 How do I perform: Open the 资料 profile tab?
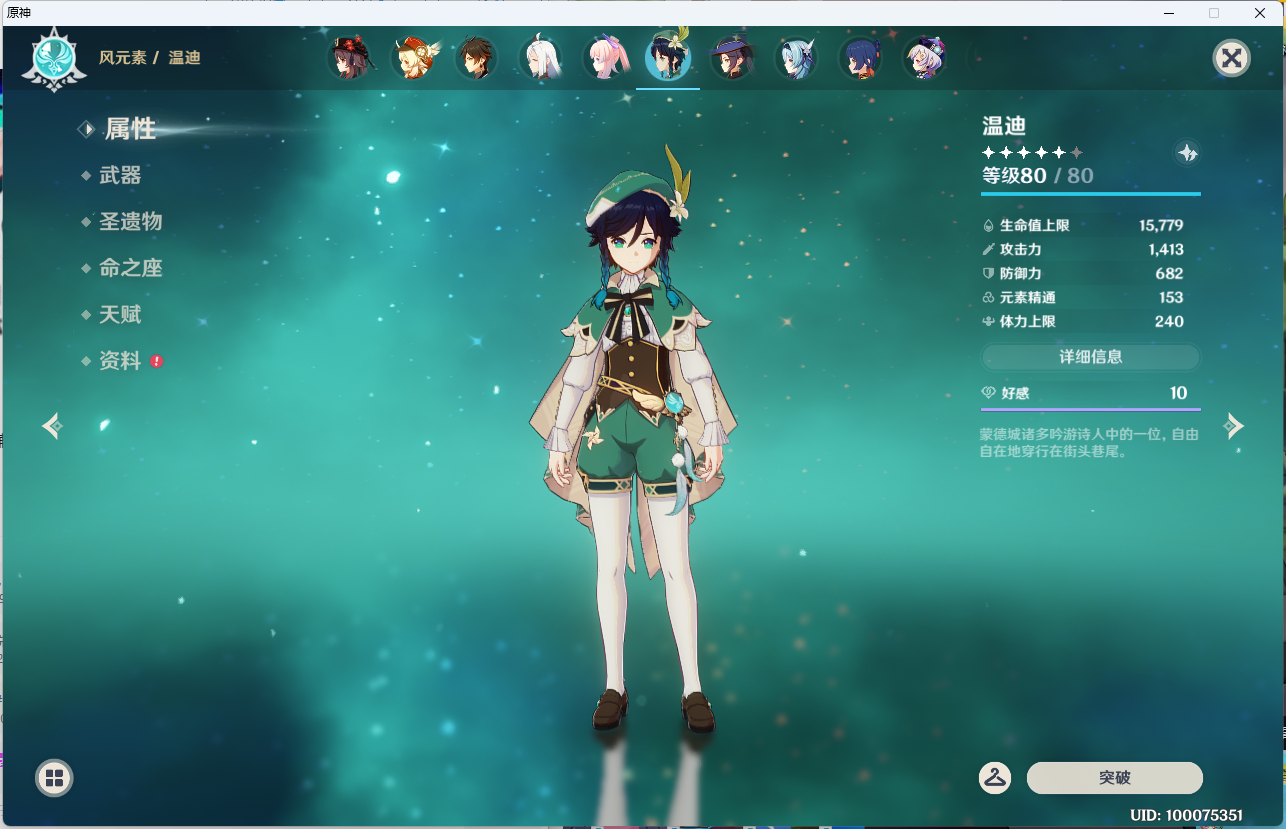tap(120, 361)
